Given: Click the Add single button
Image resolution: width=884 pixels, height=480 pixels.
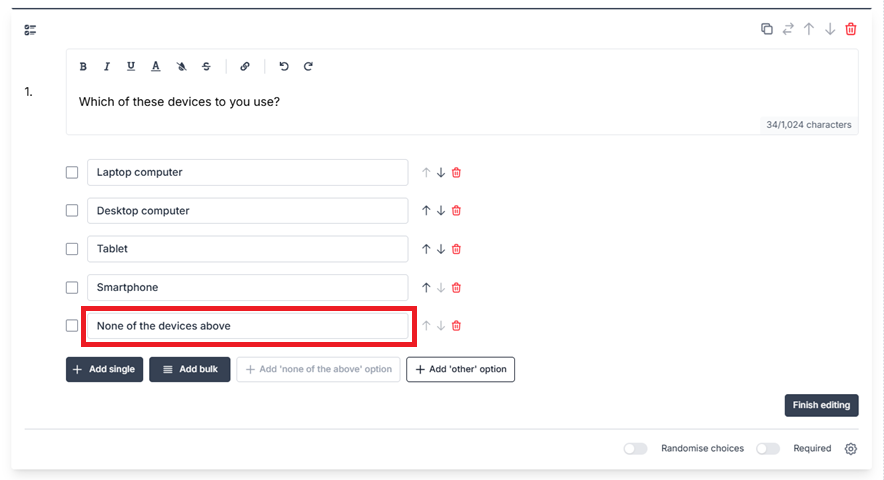Looking at the screenshot, I should (x=104, y=369).
